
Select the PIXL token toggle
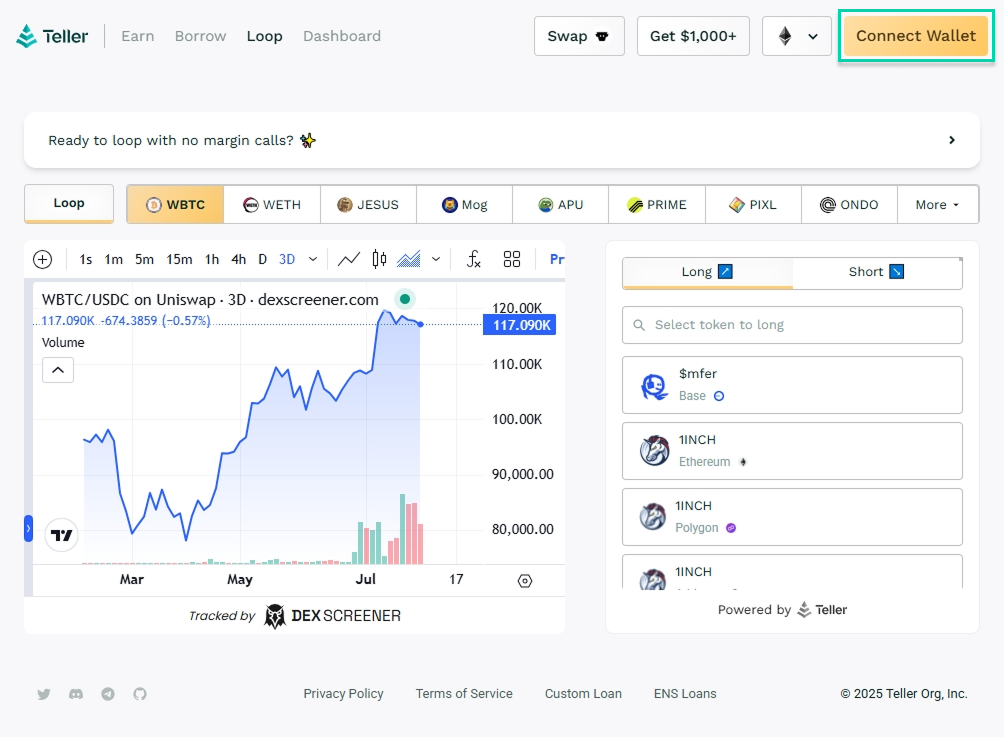753,205
